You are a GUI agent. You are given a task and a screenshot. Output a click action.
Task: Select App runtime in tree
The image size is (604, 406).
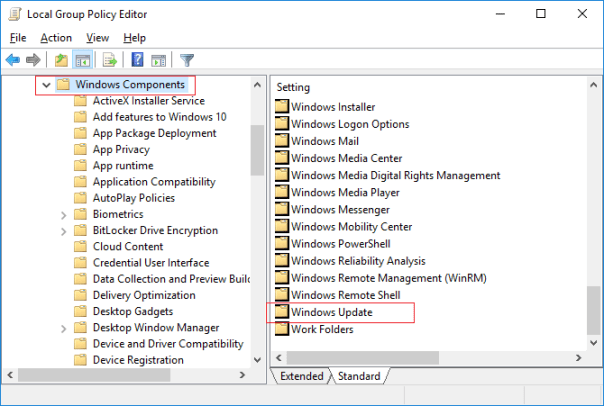tap(123, 166)
